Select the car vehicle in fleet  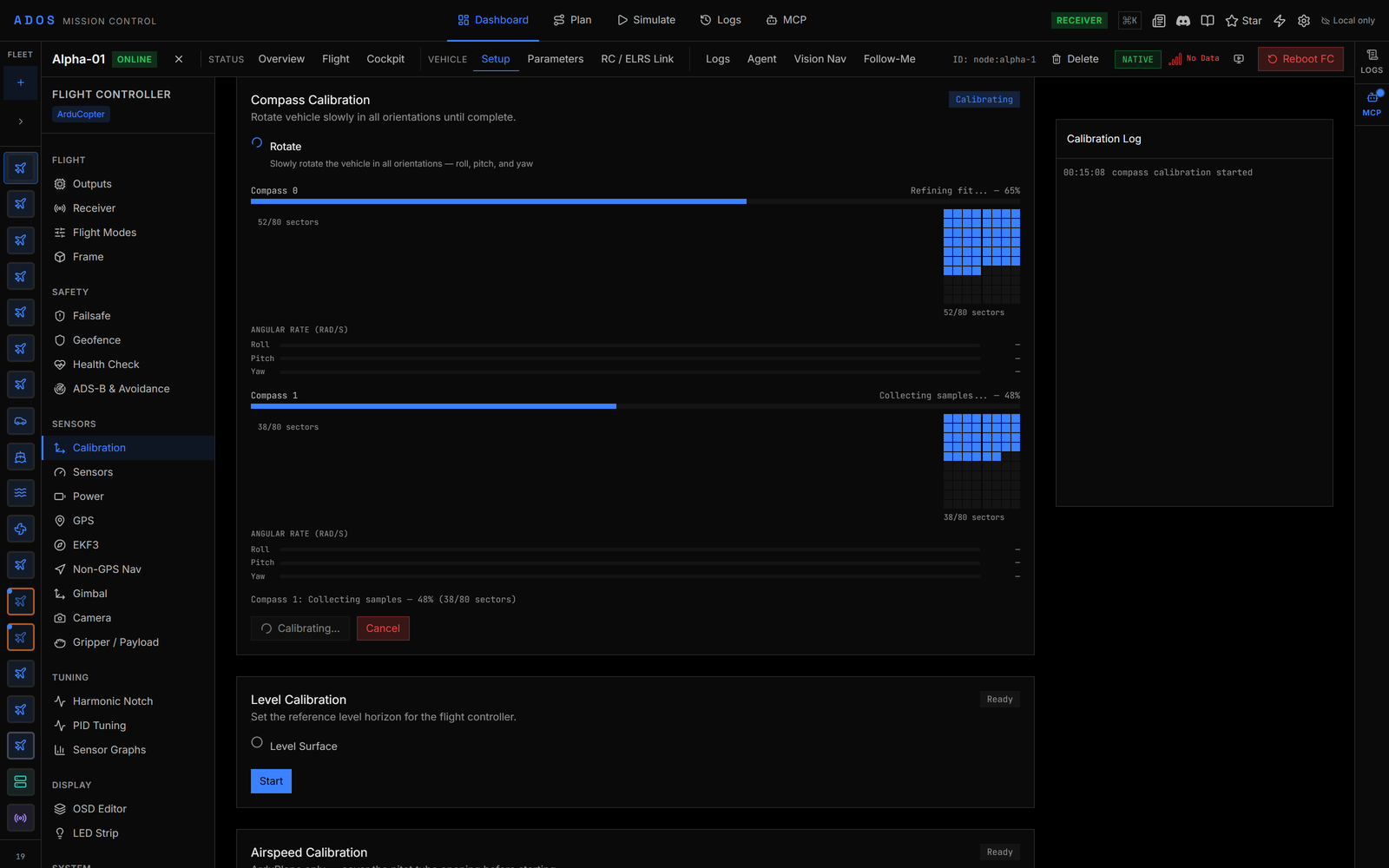click(x=20, y=421)
